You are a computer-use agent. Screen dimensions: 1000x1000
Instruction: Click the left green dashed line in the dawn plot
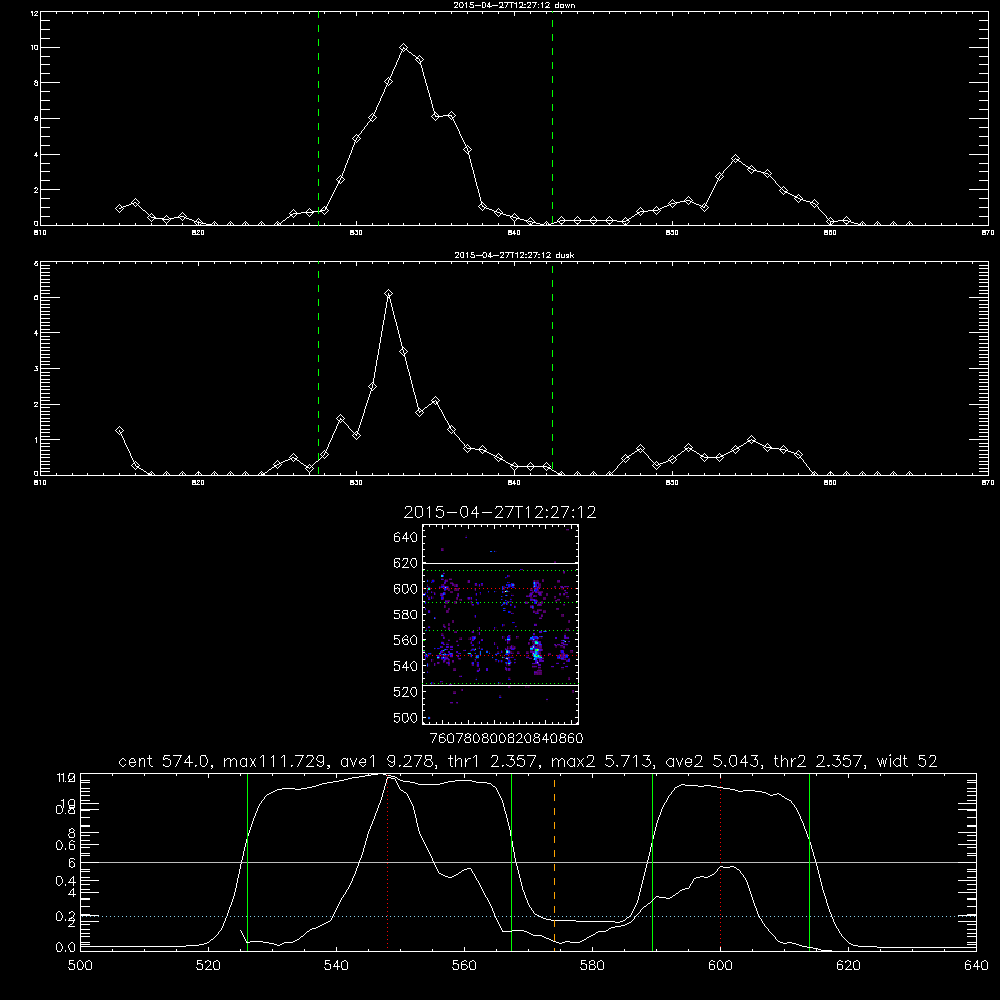tap(319, 121)
